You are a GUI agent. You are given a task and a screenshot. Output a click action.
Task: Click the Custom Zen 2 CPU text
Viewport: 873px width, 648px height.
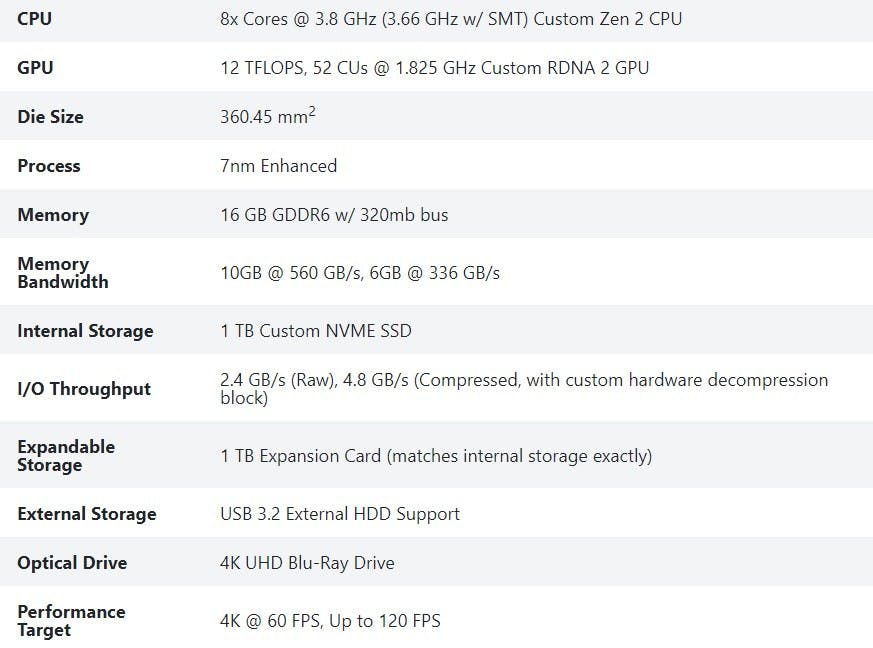[x=608, y=18]
